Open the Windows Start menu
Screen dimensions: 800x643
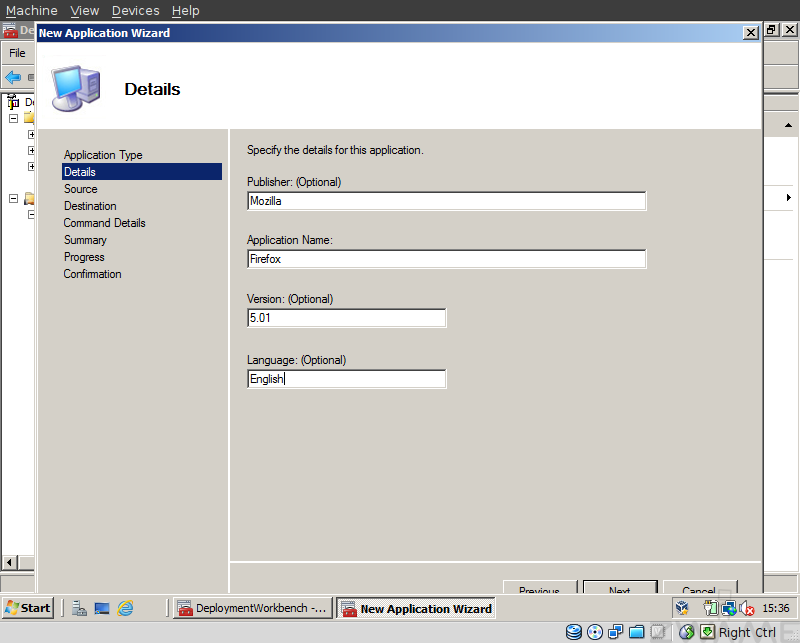pyautogui.click(x=28, y=608)
